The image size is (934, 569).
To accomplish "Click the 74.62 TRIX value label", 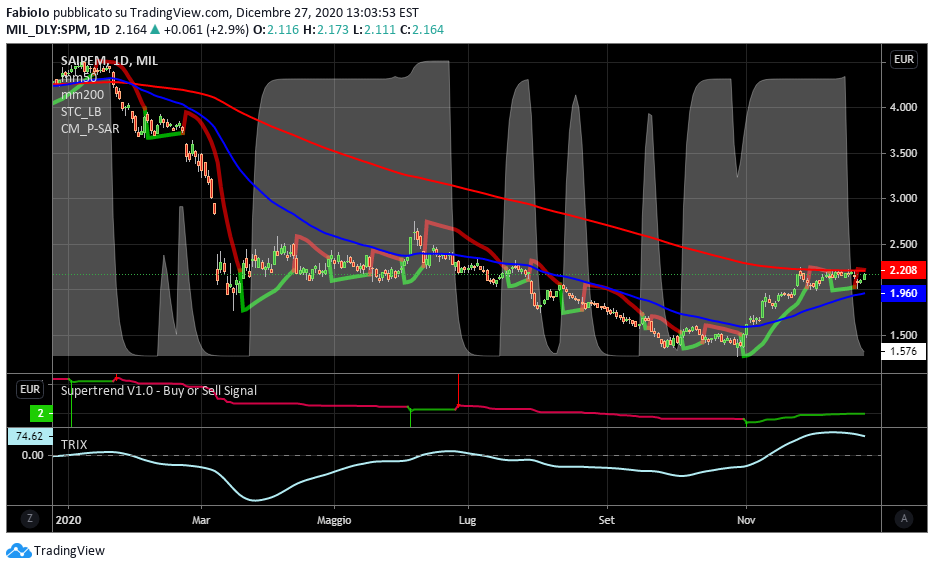I will 28,436.
